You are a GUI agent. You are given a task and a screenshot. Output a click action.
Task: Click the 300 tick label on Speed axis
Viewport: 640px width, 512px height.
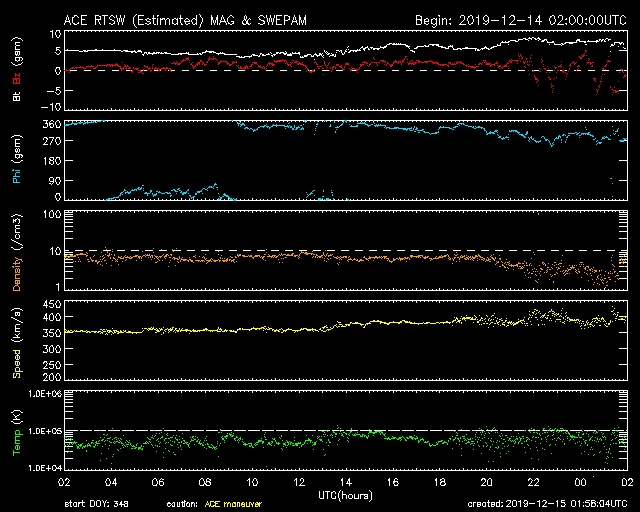52,349
